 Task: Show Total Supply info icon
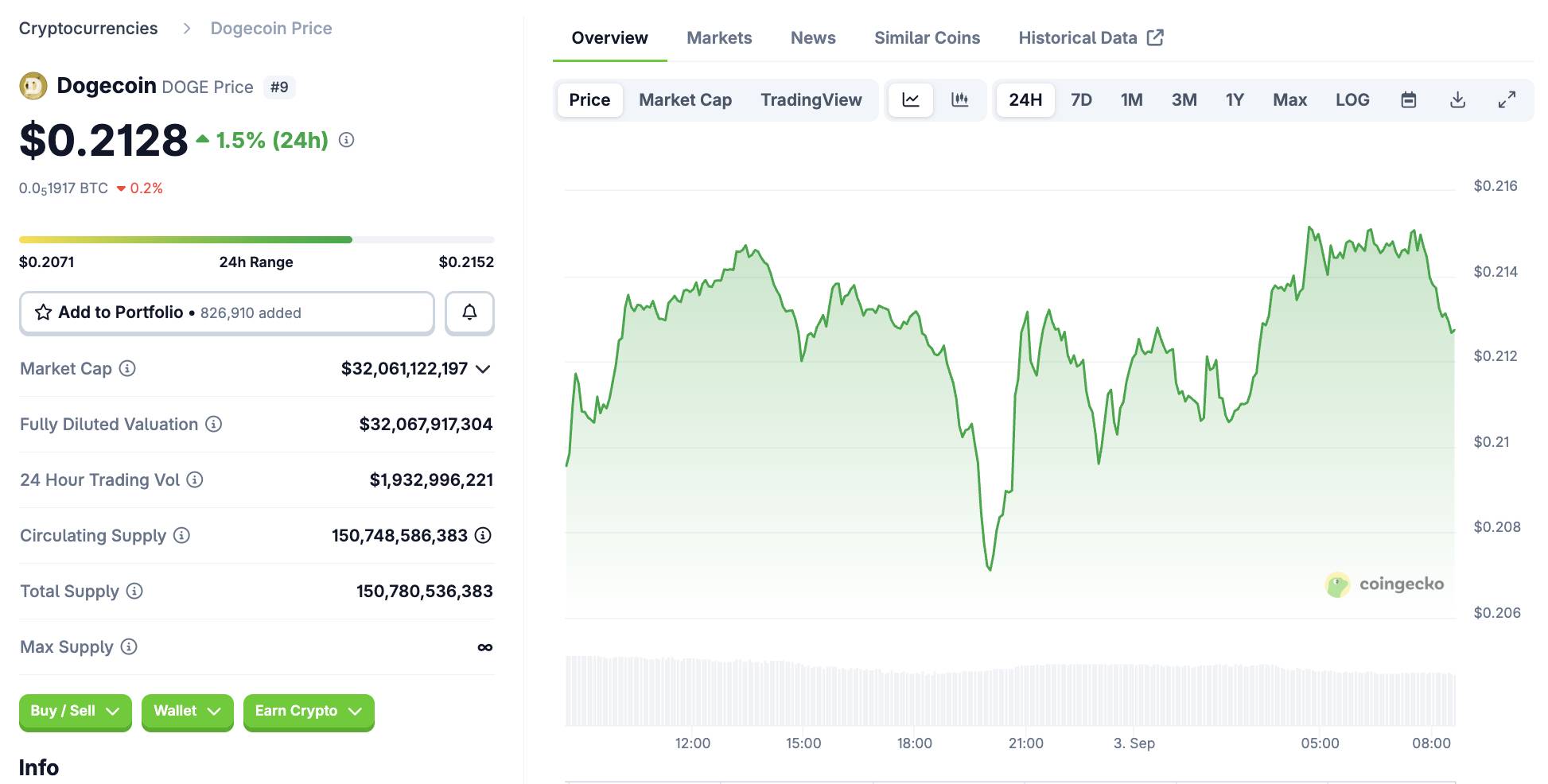[x=134, y=591]
